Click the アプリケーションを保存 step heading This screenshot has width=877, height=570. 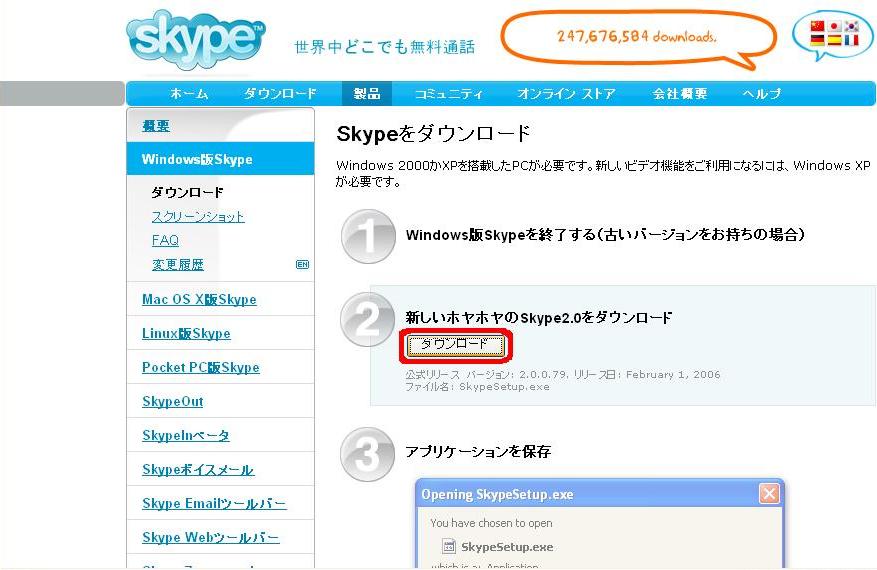[x=478, y=451]
